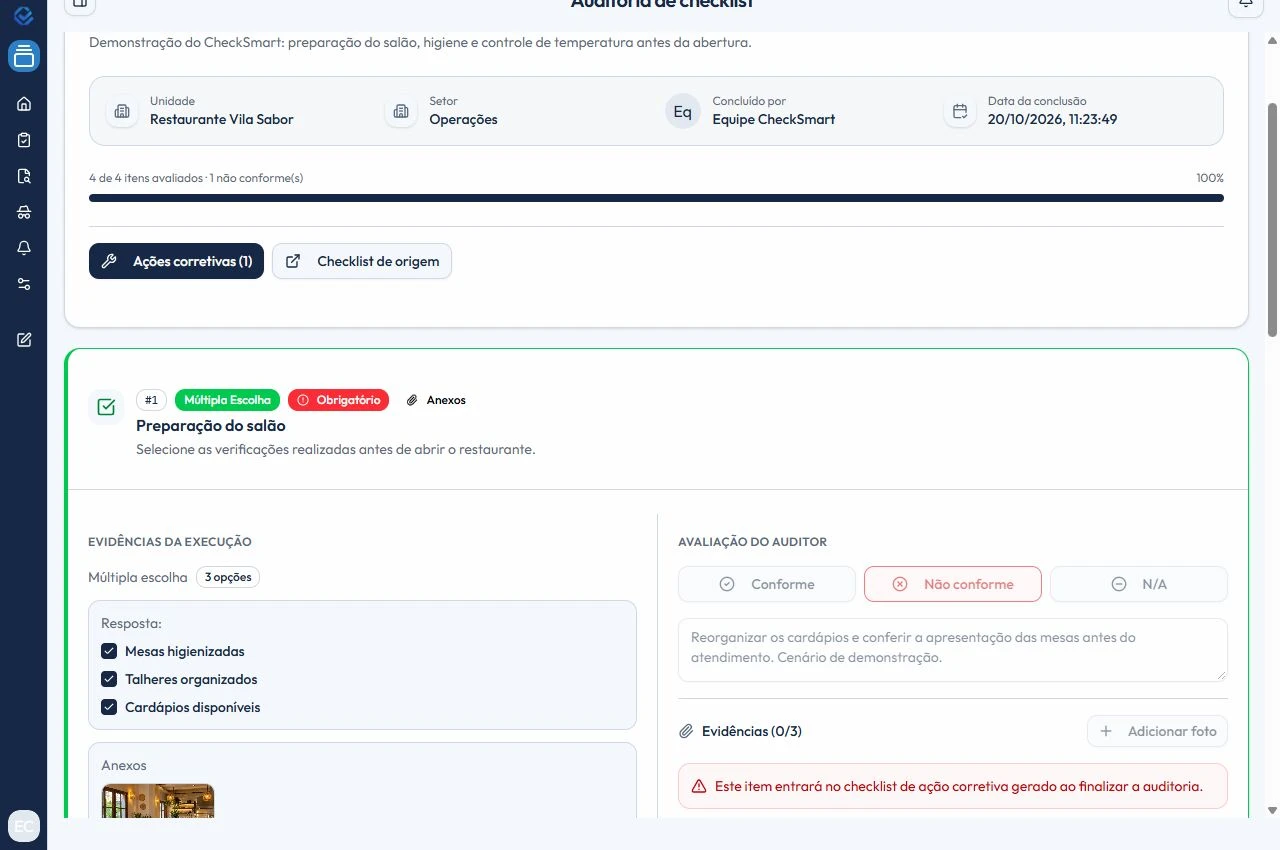Click the Múltipla Escolha tag
The width and height of the screenshot is (1280, 850).
[227, 400]
